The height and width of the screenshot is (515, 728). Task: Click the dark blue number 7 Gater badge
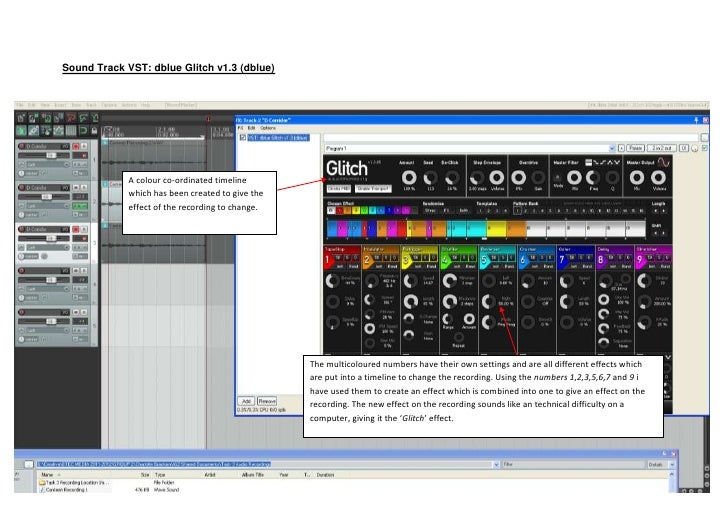pyautogui.click(x=562, y=261)
